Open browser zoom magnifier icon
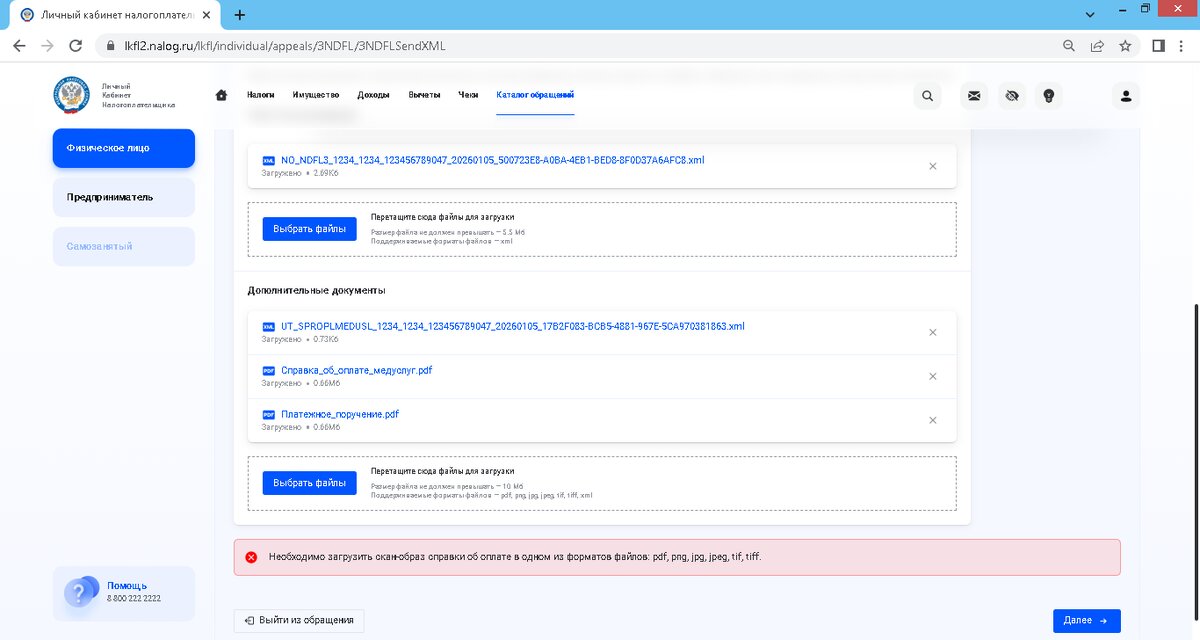 (x=1069, y=45)
